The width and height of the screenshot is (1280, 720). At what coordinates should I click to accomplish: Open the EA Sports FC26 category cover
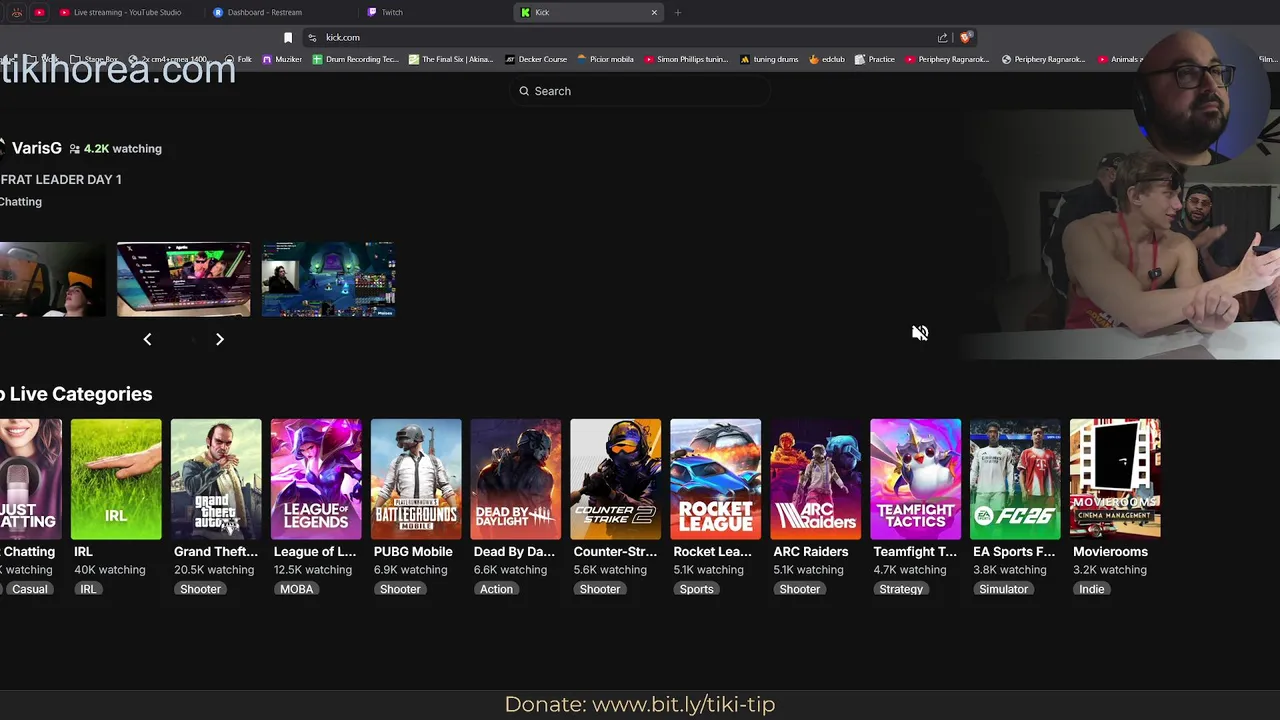[1015, 479]
